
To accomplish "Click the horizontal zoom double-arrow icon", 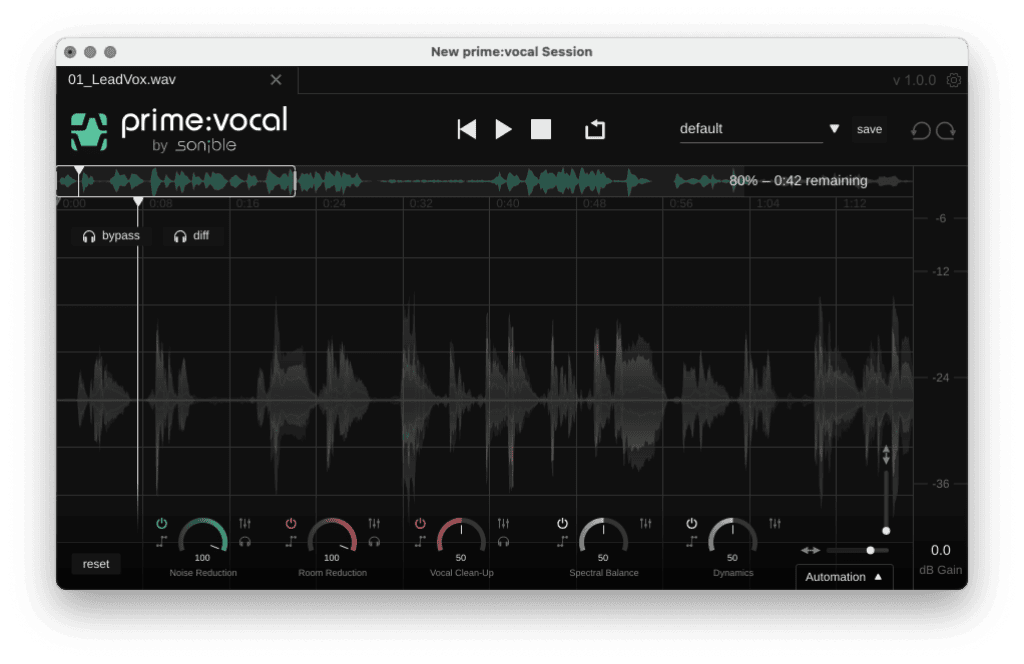I will coord(810,550).
